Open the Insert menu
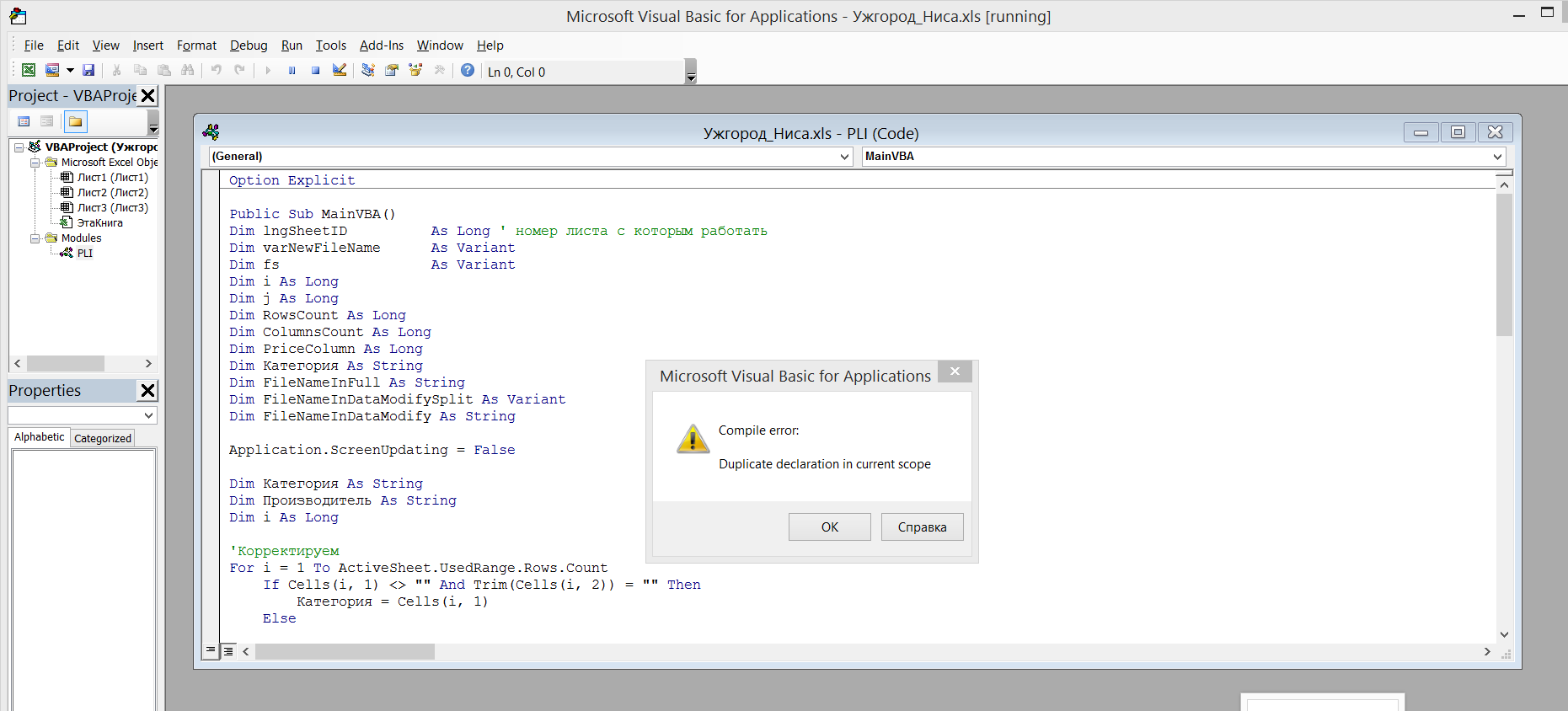The width and height of the screenshot is (1568, 711). coord(148,45)
